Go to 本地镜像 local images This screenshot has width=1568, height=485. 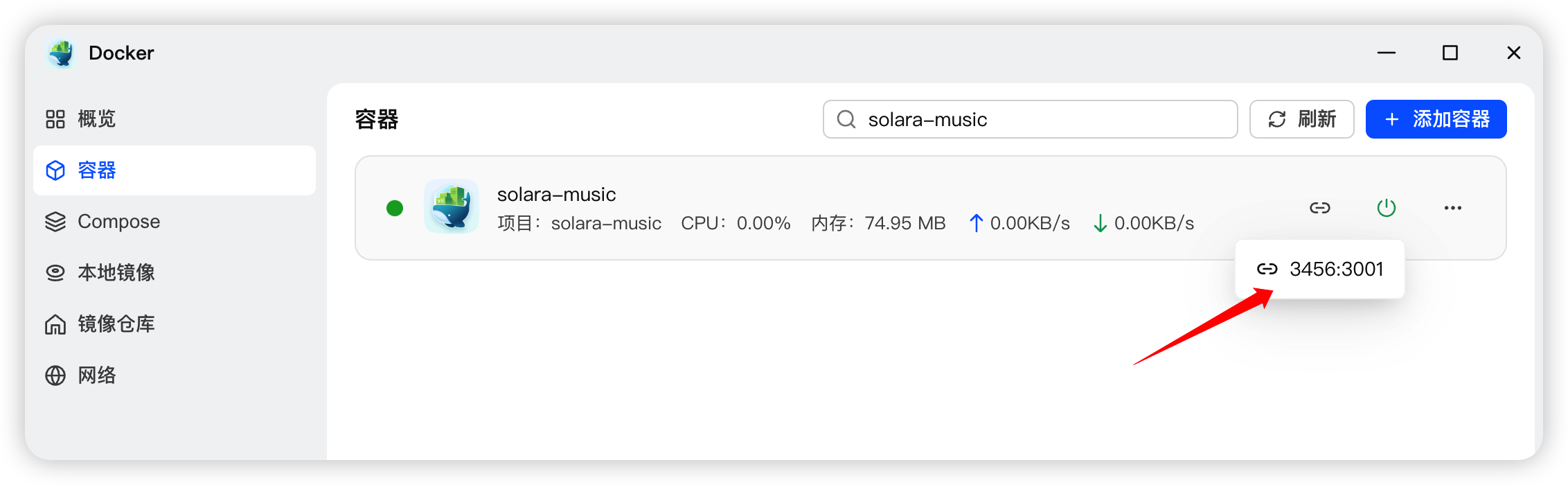(x=116, y=273)
